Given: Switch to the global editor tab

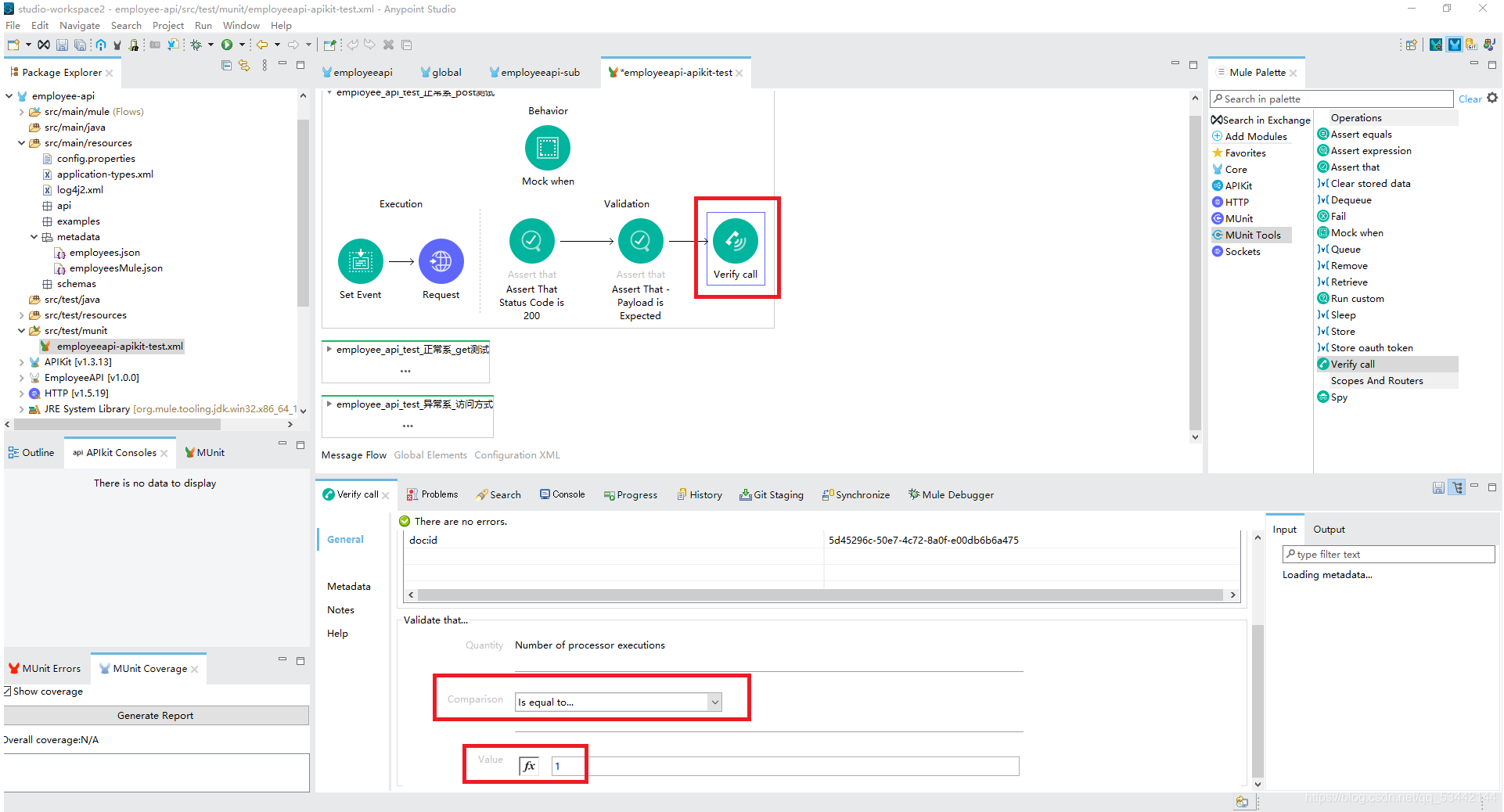Looking at the screenshot, I should 441,72.
